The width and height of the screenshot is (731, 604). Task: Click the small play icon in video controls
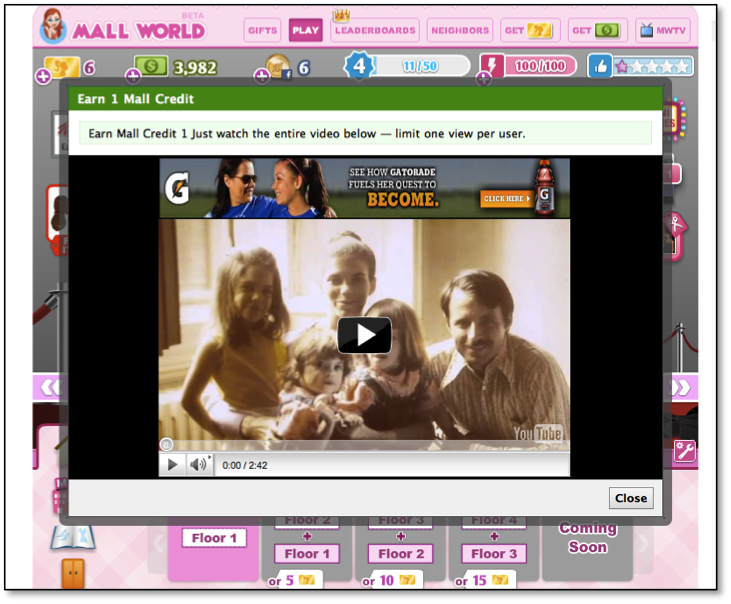coord(172,465)
